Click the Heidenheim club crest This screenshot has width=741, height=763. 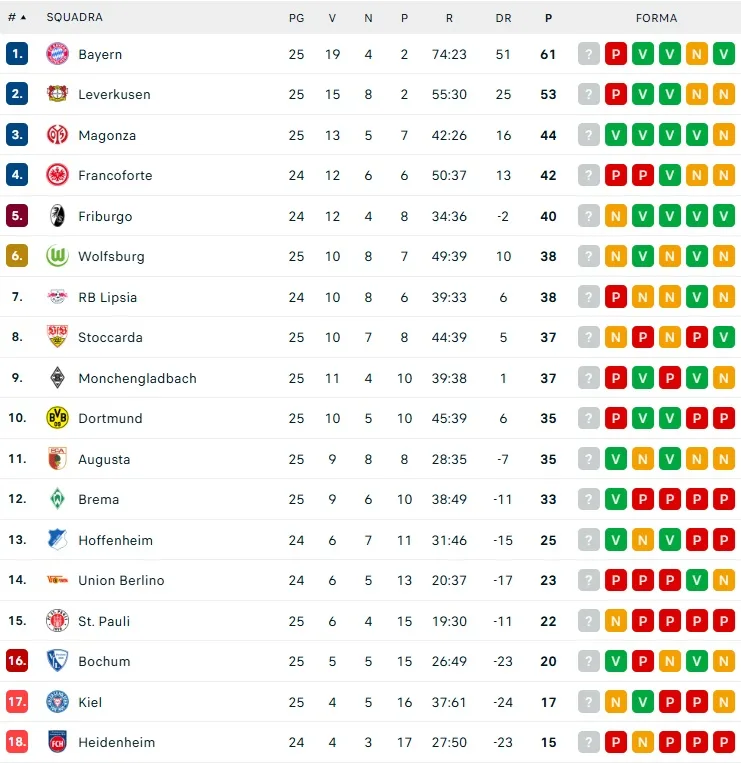[x=57, y=742]
